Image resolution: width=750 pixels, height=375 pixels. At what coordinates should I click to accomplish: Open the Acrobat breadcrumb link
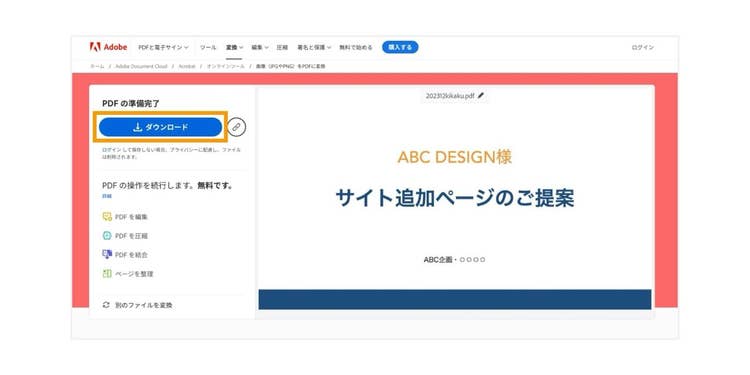pos(187,66)
